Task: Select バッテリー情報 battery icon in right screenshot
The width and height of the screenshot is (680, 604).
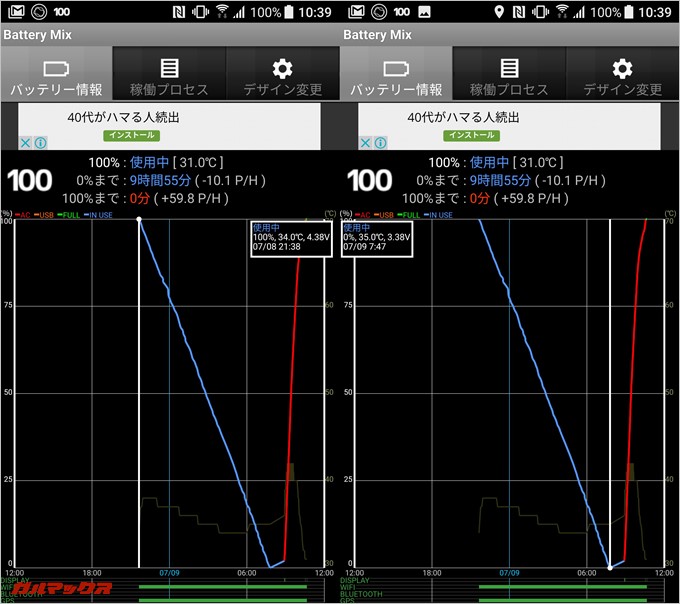Action: 396,69
